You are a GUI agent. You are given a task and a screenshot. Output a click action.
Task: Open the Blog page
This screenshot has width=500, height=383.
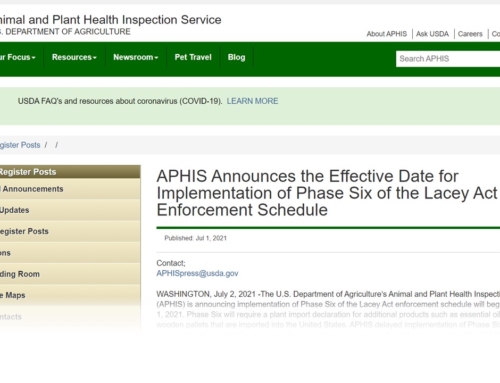236,57
